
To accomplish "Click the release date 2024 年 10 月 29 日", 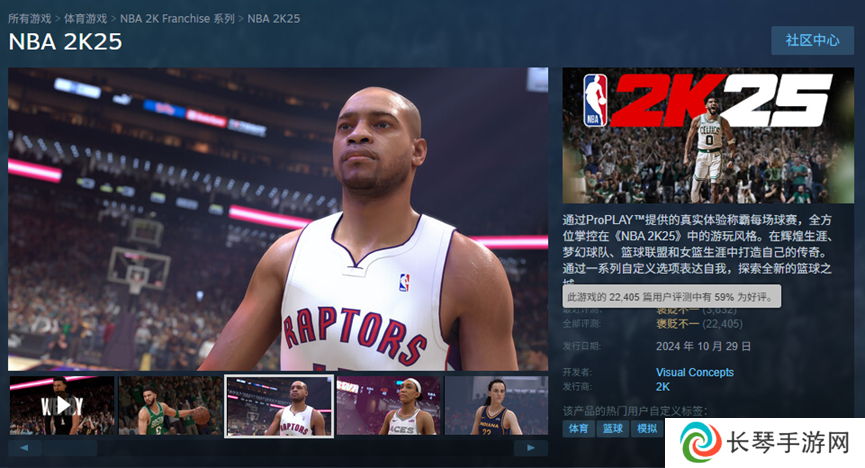I will (x=703, y=346).
